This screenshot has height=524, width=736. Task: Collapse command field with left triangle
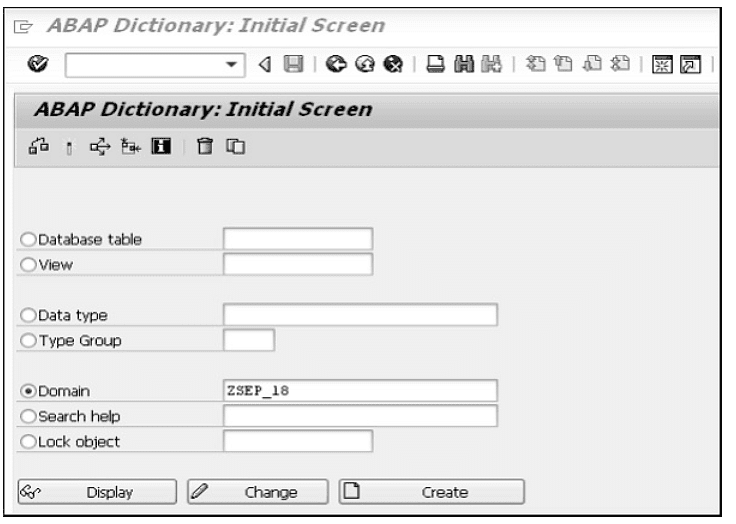pyautogui.click(x=266, y=64)
